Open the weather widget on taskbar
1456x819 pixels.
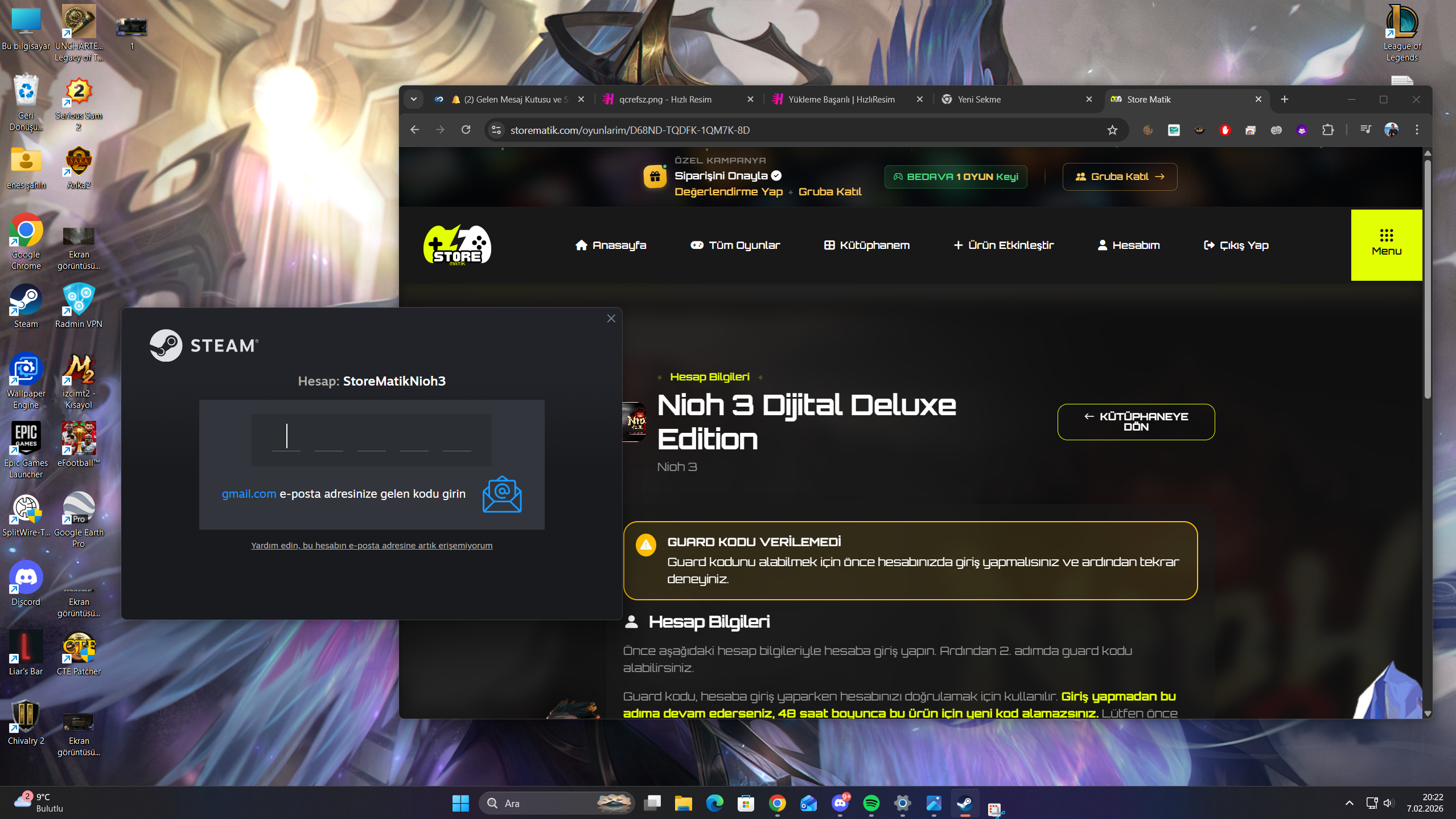pos(39,802)
